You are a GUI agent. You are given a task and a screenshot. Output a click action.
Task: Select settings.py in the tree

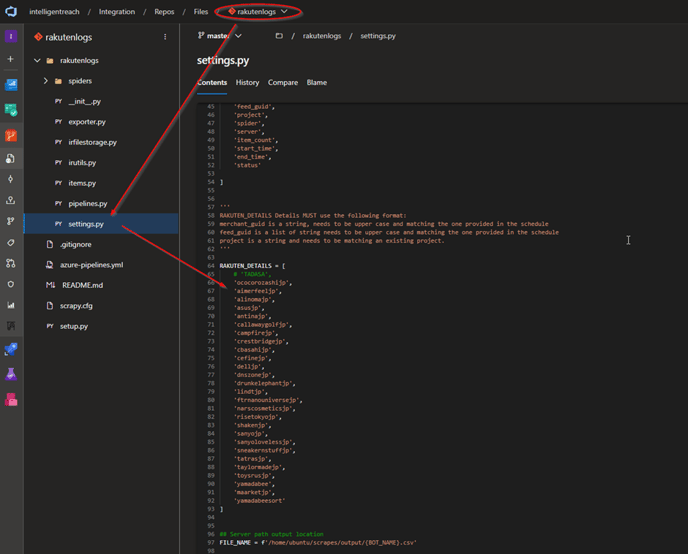tap(101, 224)
